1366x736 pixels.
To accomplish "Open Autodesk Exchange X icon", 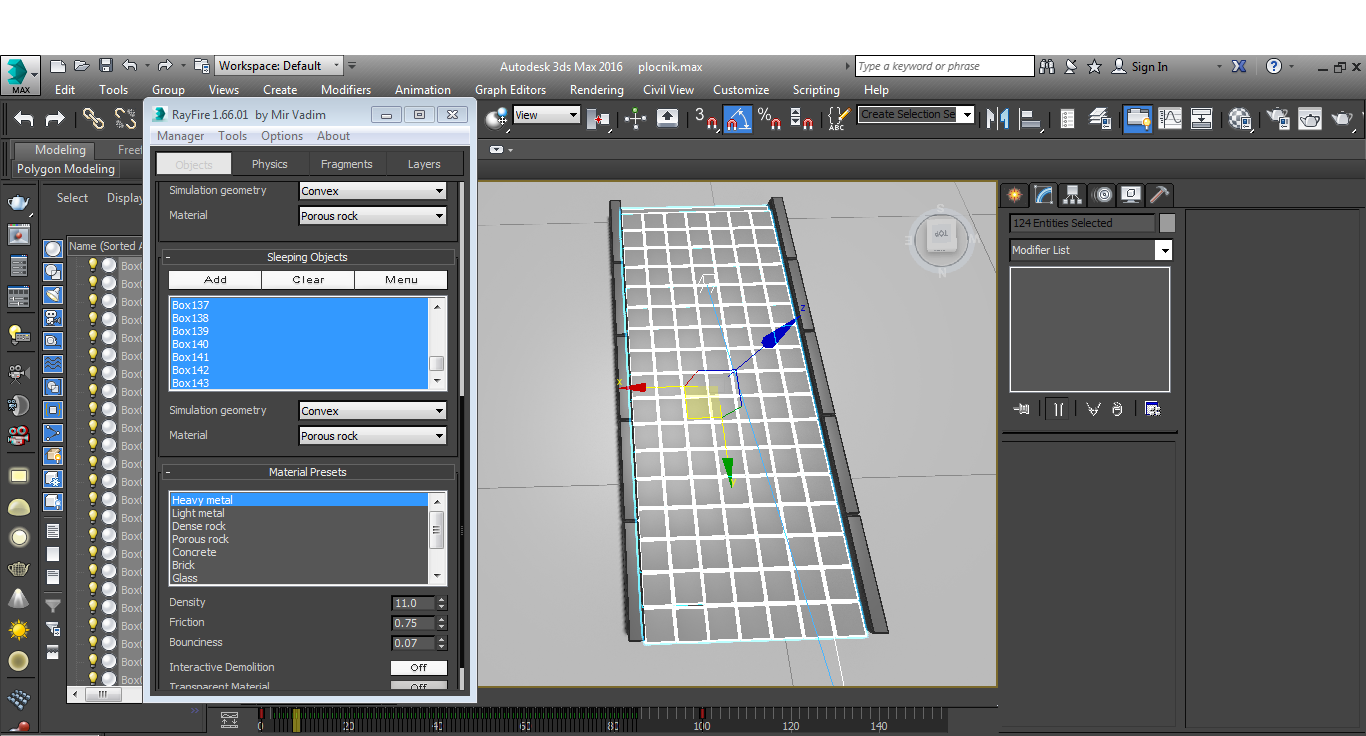I will coord(1239,66).
